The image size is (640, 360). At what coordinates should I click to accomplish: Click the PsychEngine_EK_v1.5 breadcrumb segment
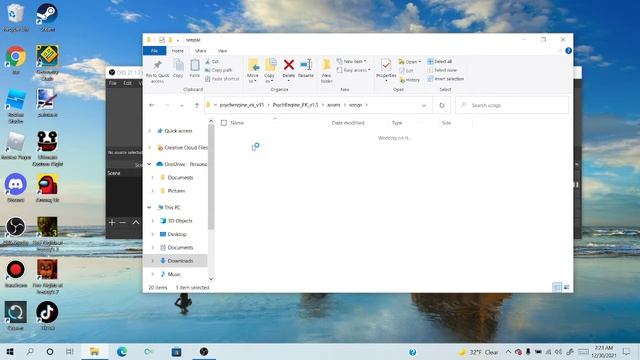296,105
